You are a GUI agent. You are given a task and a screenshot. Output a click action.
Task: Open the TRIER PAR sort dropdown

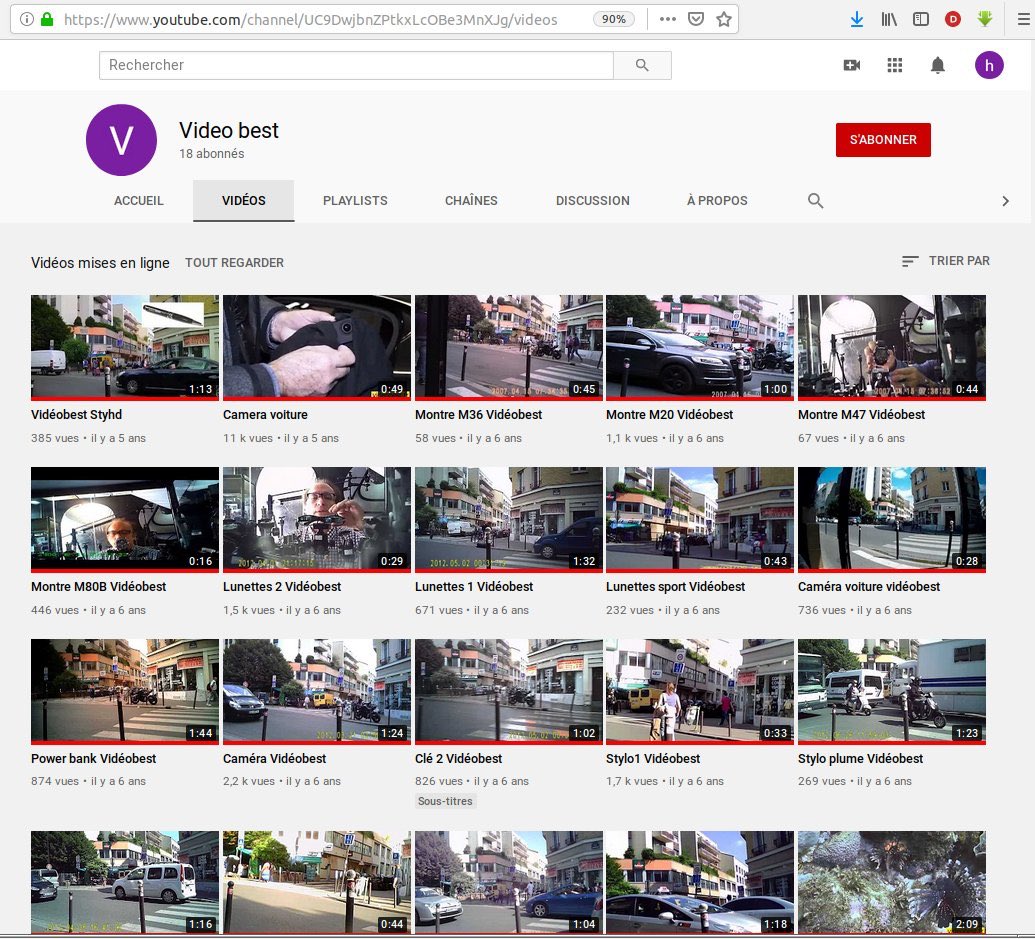click(946, 261)
